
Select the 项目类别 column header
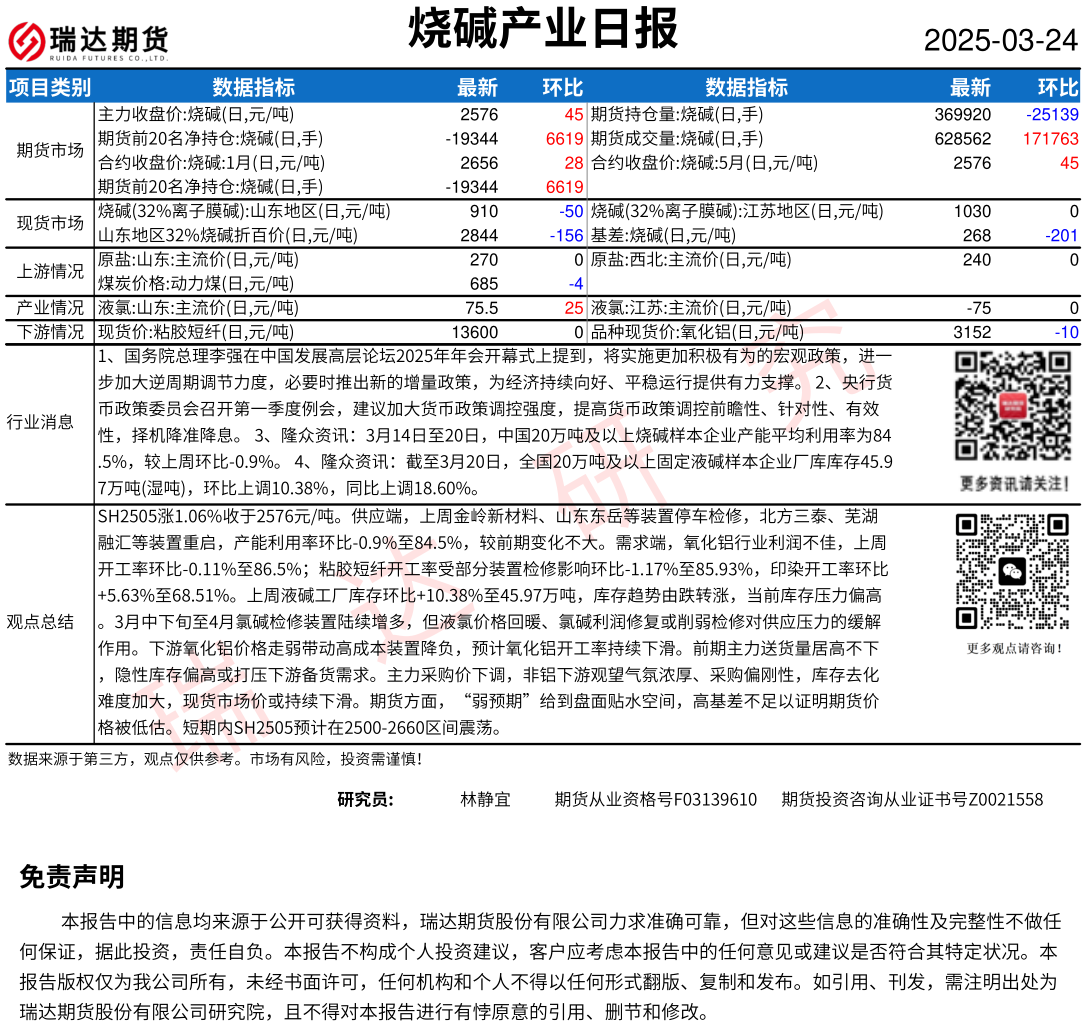click(x=50, y=87)
